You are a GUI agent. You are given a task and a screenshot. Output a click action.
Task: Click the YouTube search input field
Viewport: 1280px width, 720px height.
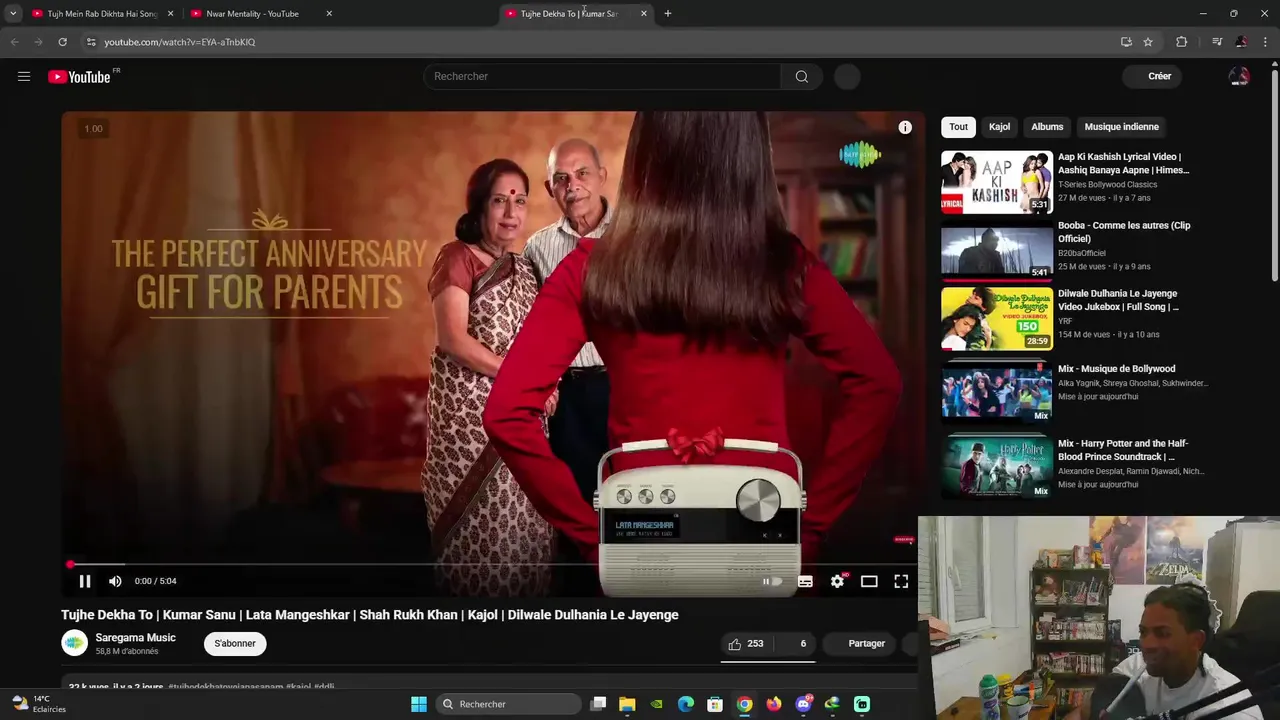[x=602, y=77]
